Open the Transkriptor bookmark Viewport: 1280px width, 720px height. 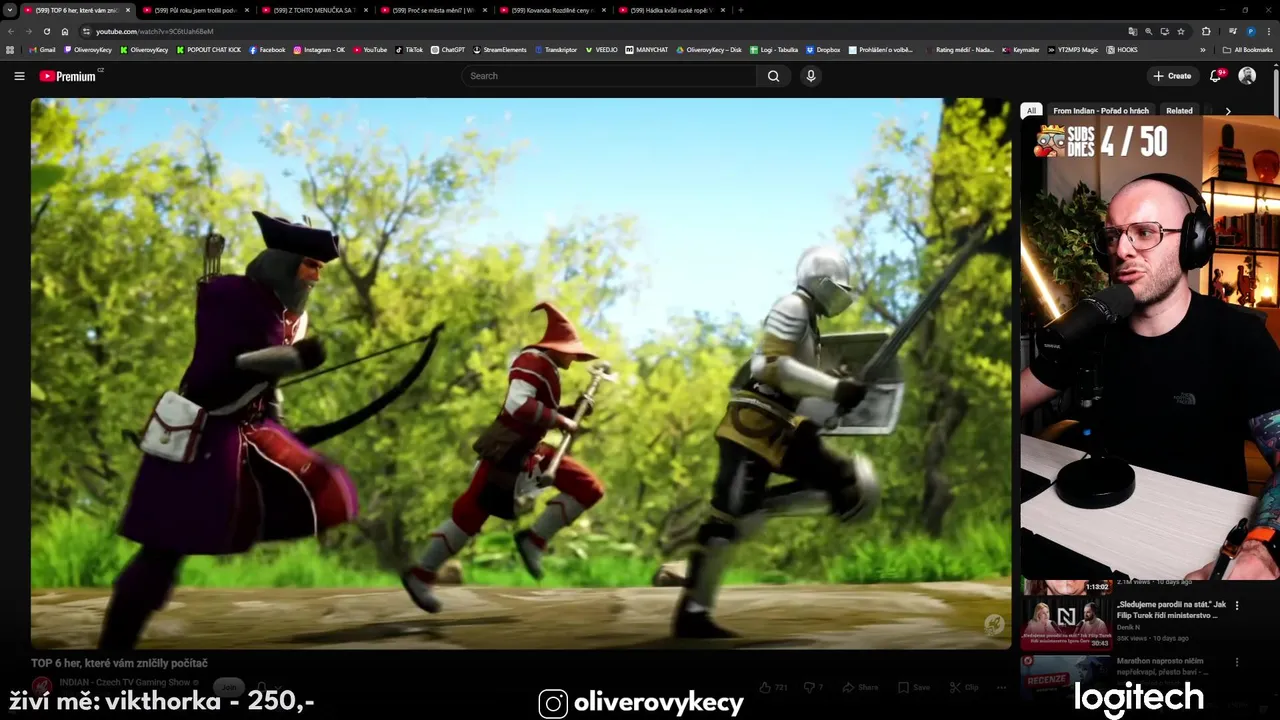click(x=556, y=50)
